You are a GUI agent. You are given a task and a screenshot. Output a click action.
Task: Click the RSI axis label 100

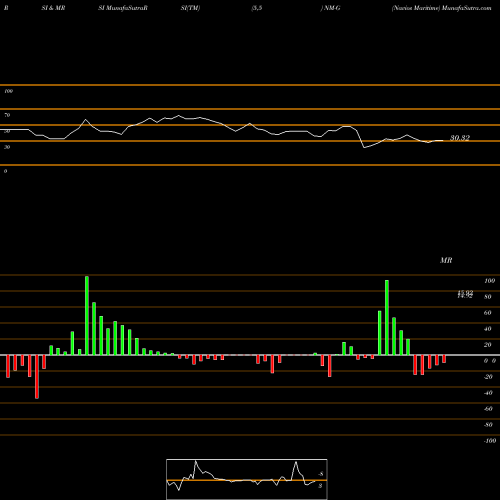click(8, 91)
